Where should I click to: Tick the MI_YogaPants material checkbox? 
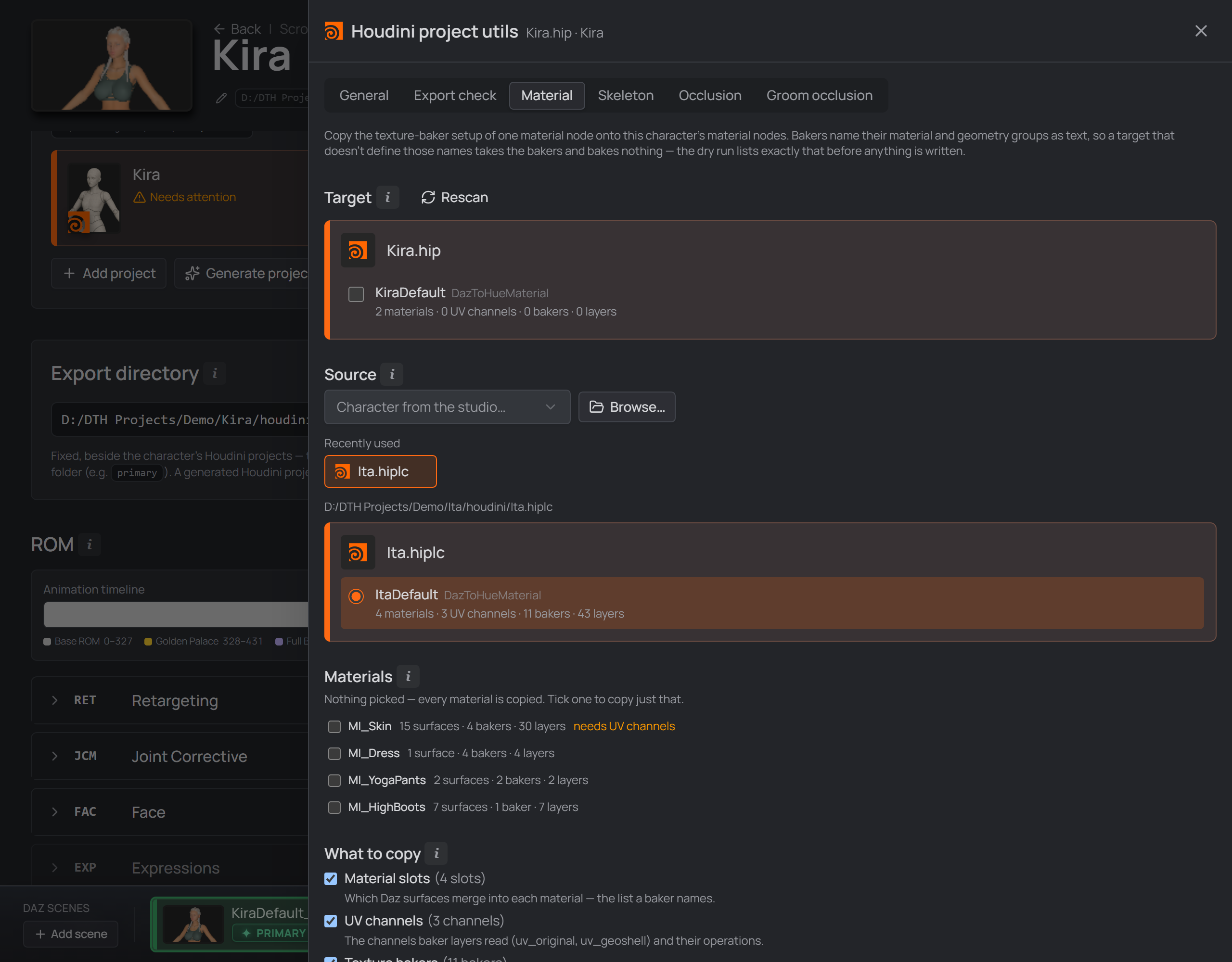point(334,781)
